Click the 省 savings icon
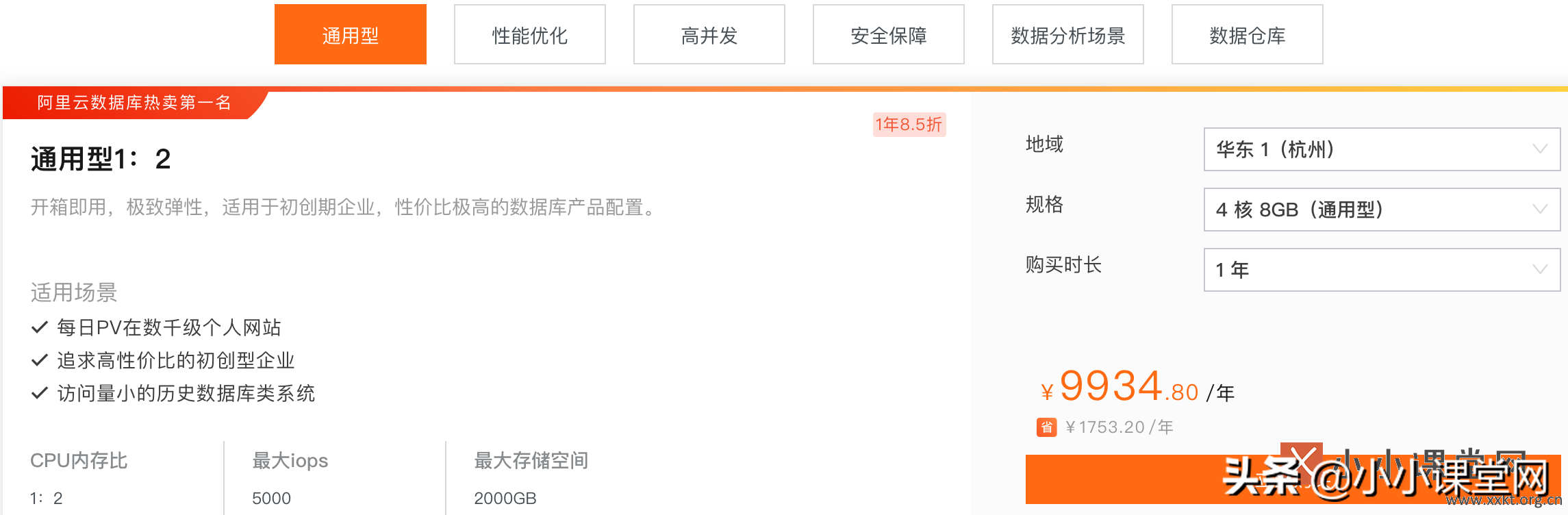1568x515 pixels. pos(1046,427)
